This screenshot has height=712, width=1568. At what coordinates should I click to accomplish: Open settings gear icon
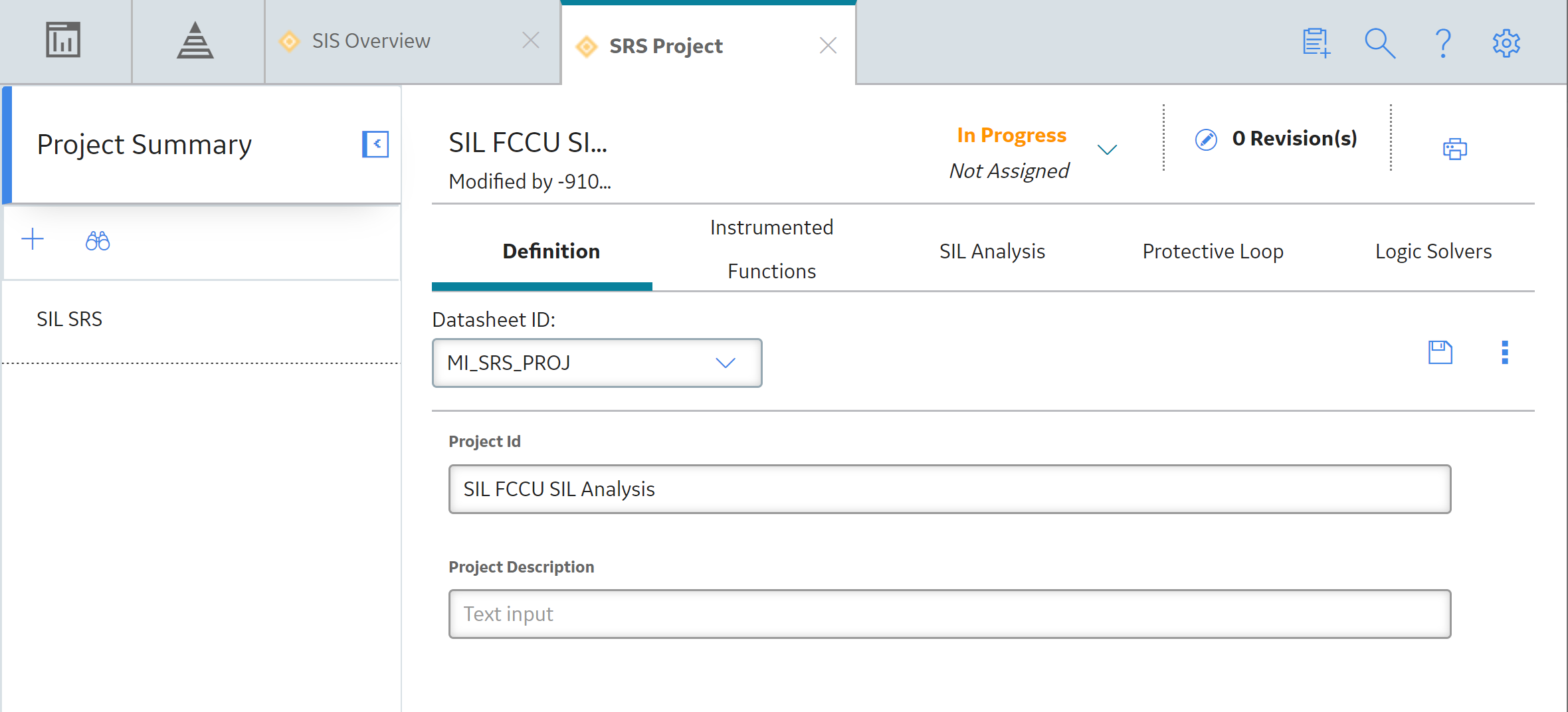(1506, 43)
